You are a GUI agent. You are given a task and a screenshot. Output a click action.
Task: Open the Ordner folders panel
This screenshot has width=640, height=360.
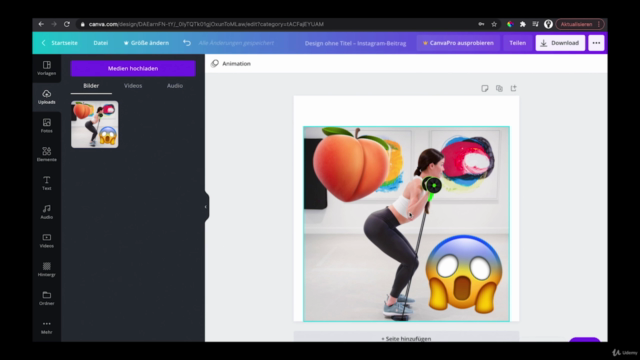click(x=47, y=298)
